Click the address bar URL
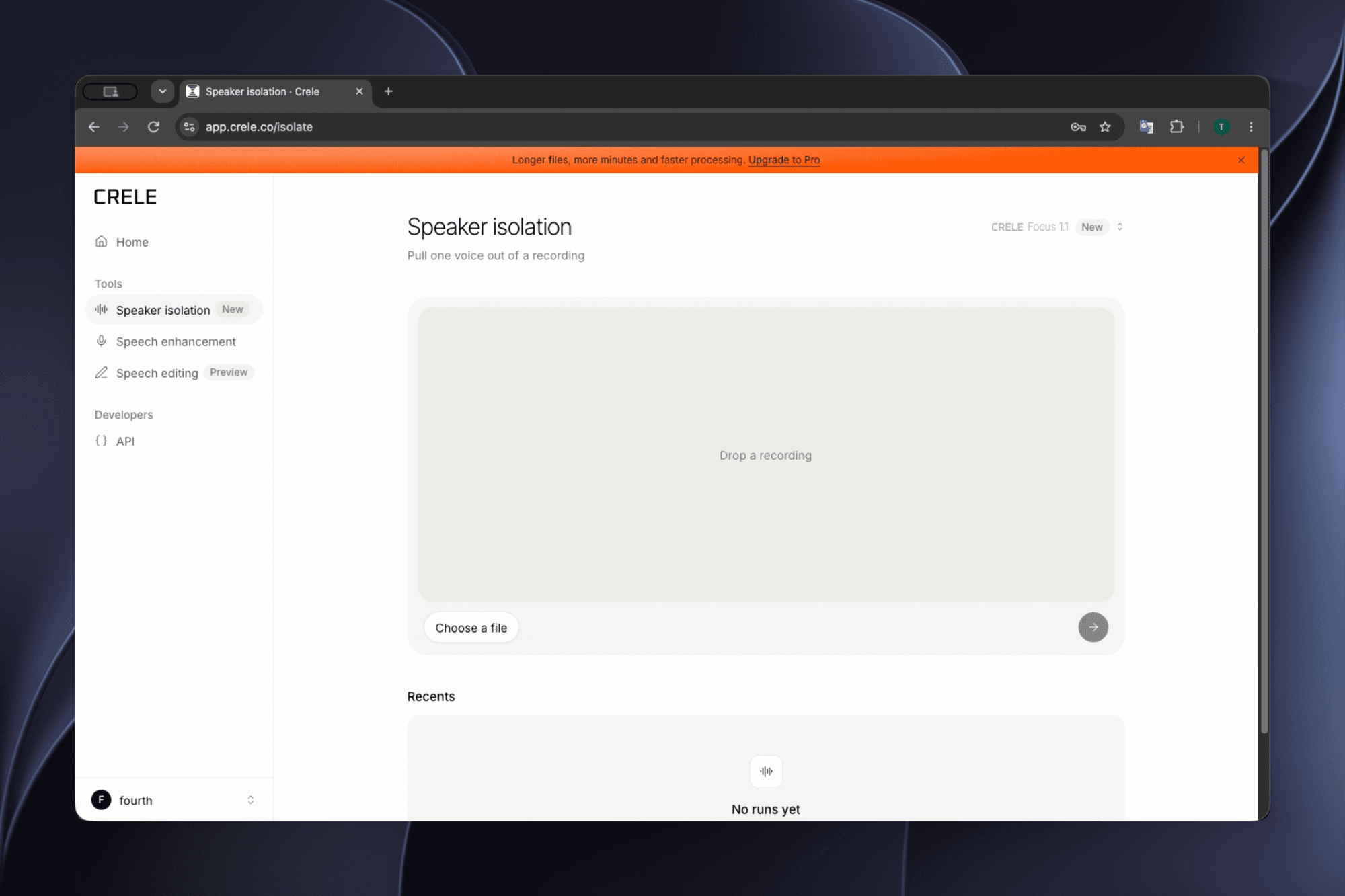The image size is (1345, 896). [259, 127]
